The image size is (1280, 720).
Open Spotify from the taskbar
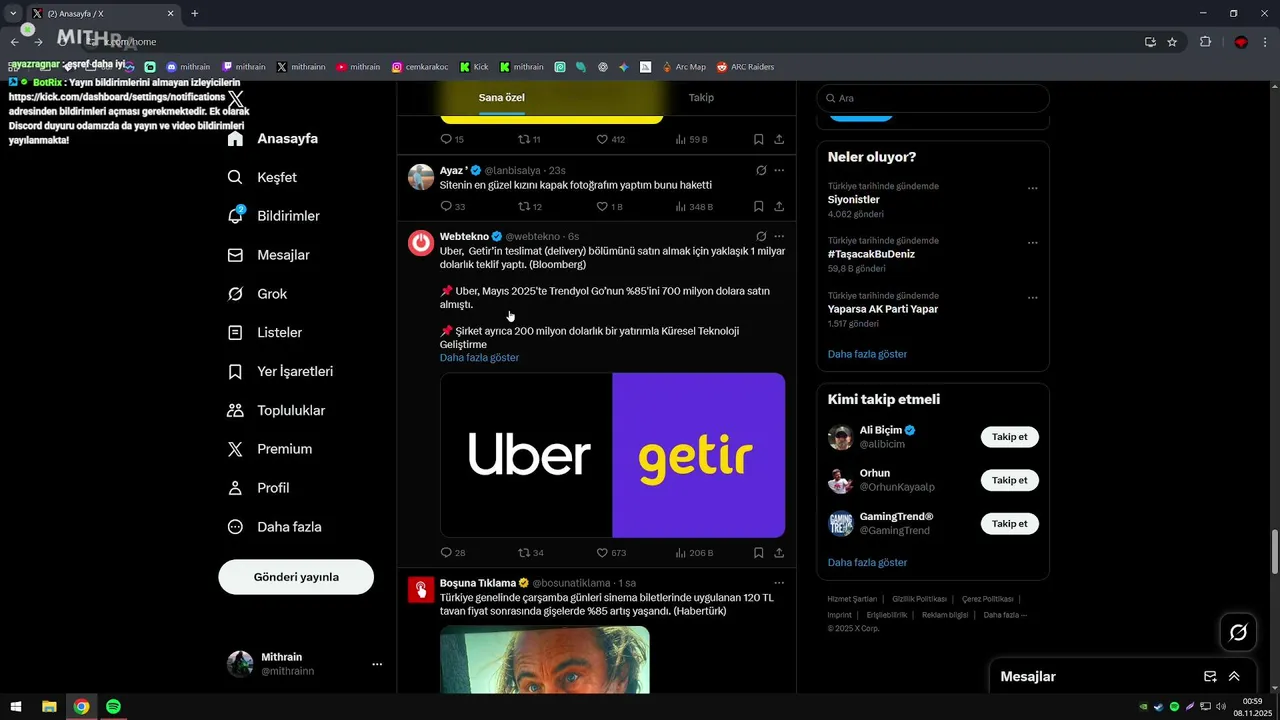(113, 707)
